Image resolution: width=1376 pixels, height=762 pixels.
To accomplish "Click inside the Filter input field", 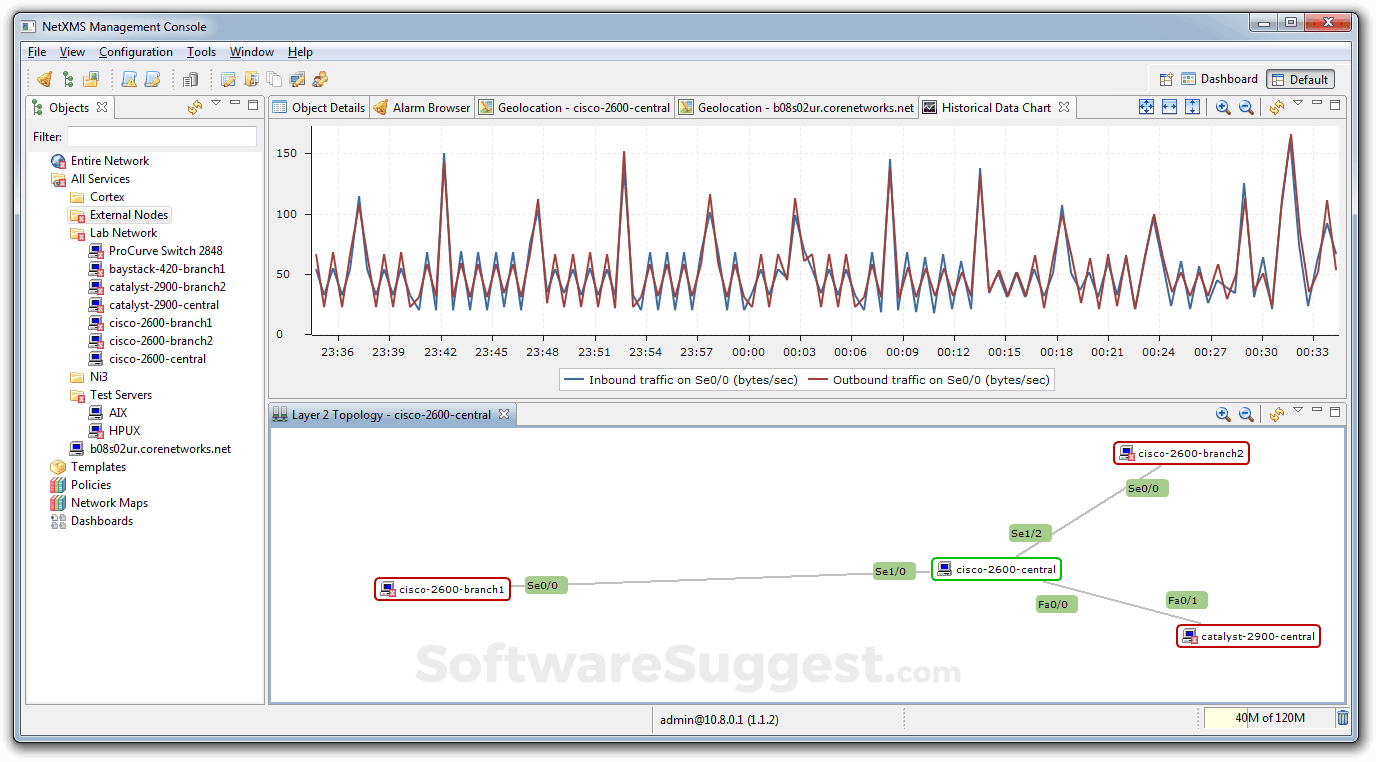I will 160,136.
